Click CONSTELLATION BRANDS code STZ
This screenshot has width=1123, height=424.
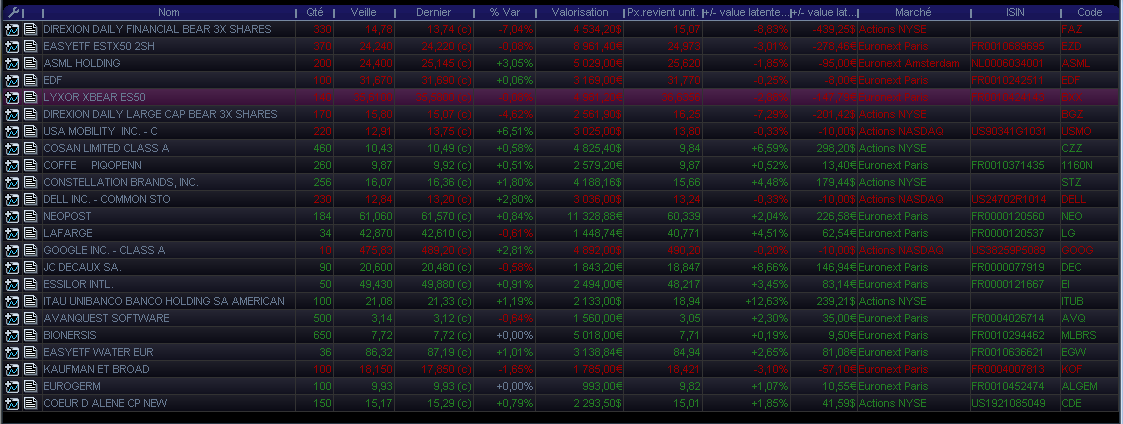(1071, 182)
